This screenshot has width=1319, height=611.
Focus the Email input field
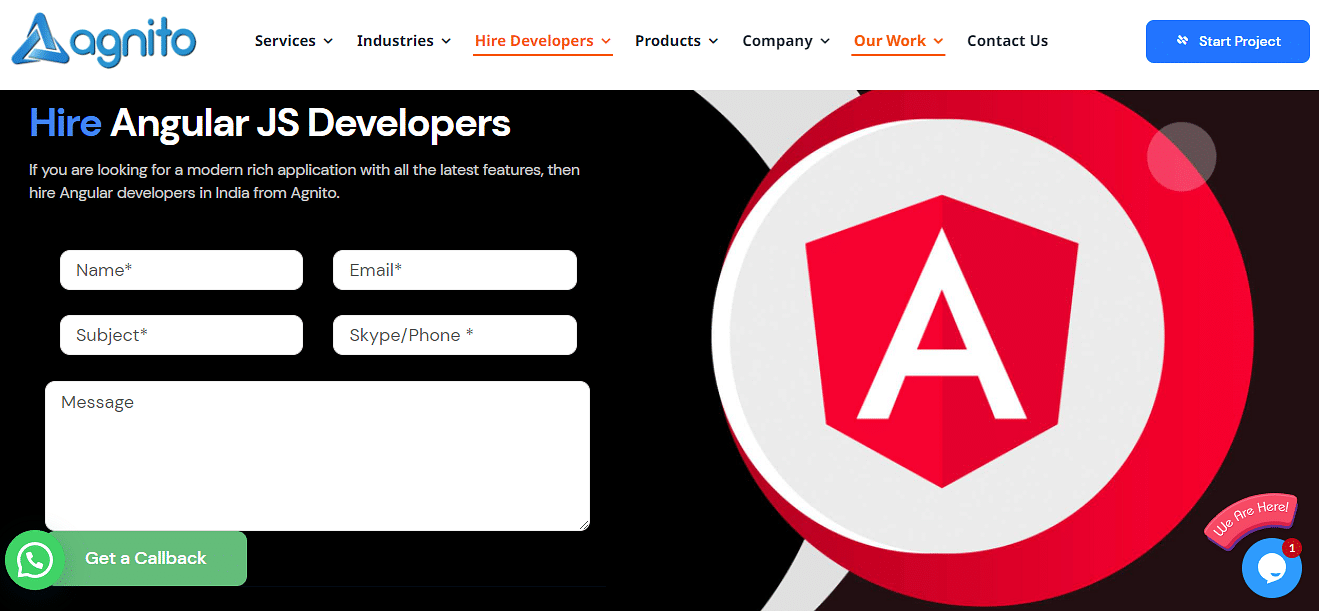455,270
